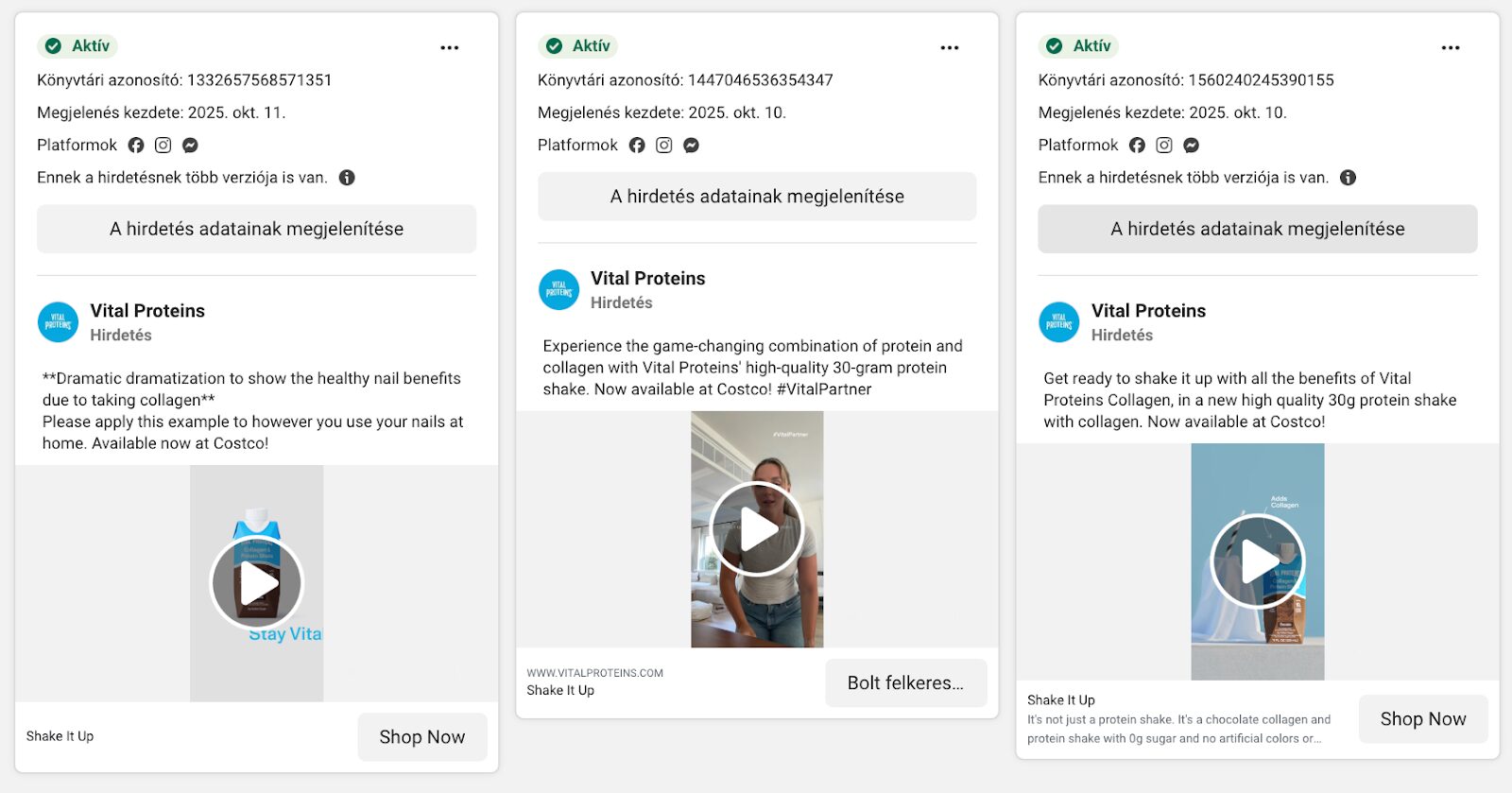This screenshot has width=1512, height=793.
Task: Click 'Dramatic dramatization' ad description text
Action: [253, 411]
